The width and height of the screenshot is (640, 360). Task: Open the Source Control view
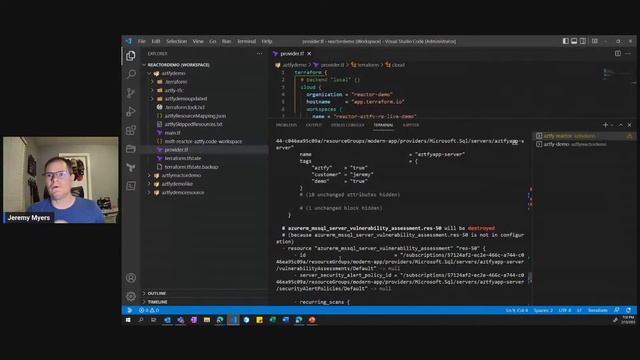(x=131, y=93)
